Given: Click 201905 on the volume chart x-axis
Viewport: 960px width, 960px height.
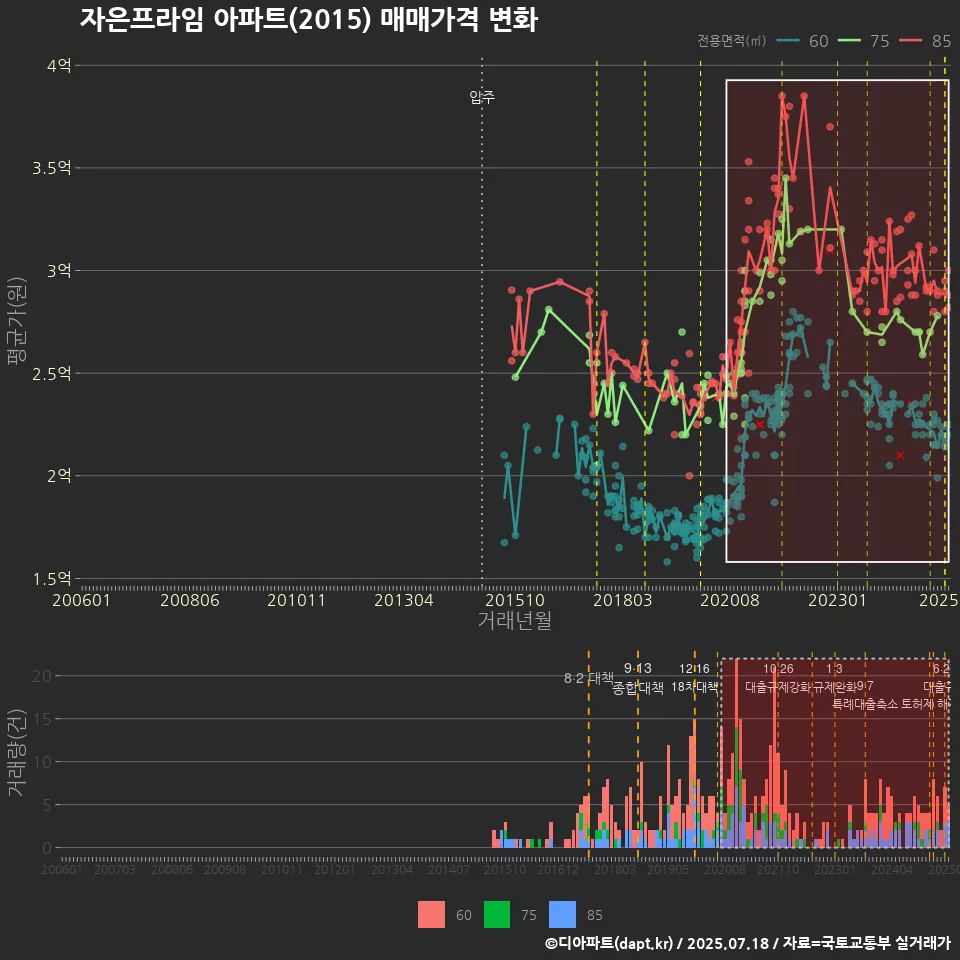Looking at the screenshot, I should tap(668, 869).
